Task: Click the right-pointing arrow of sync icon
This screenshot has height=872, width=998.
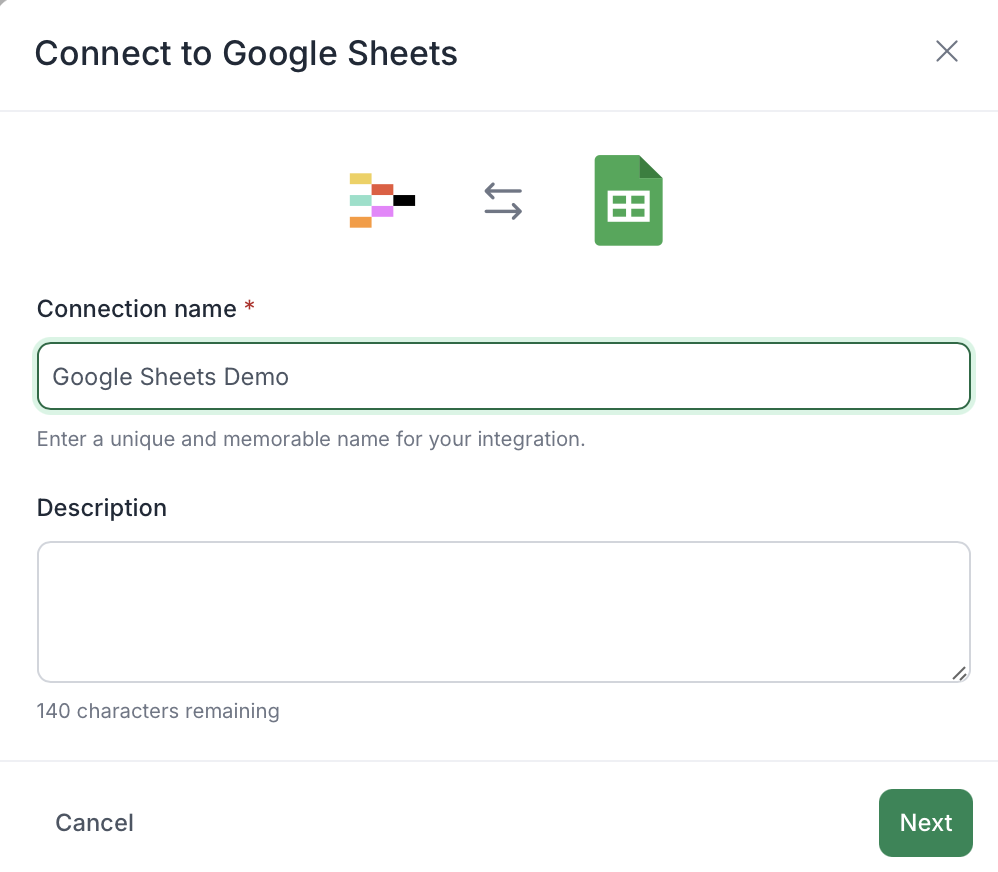Action: tap(503, 211)
